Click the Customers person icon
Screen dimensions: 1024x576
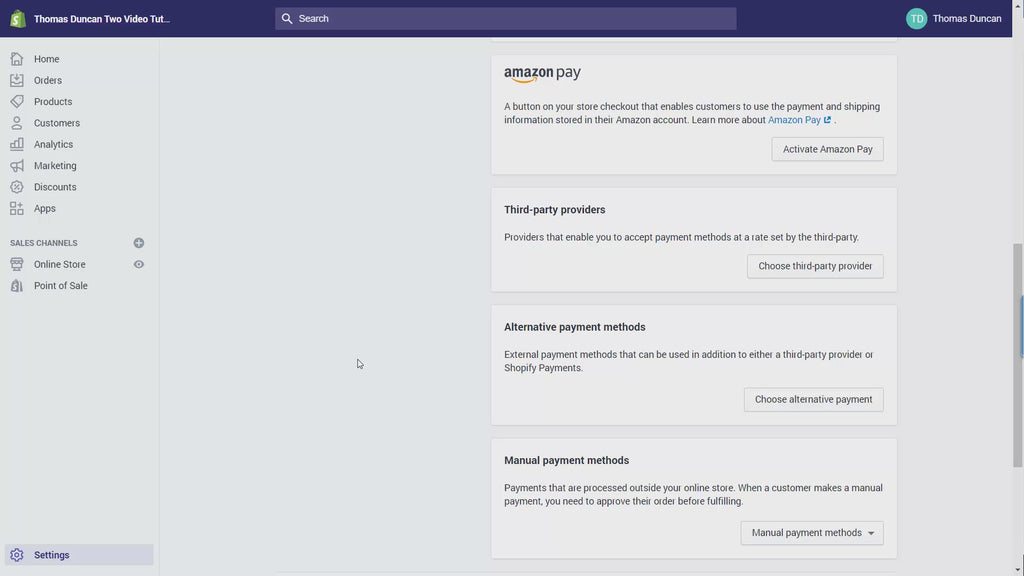17,123
